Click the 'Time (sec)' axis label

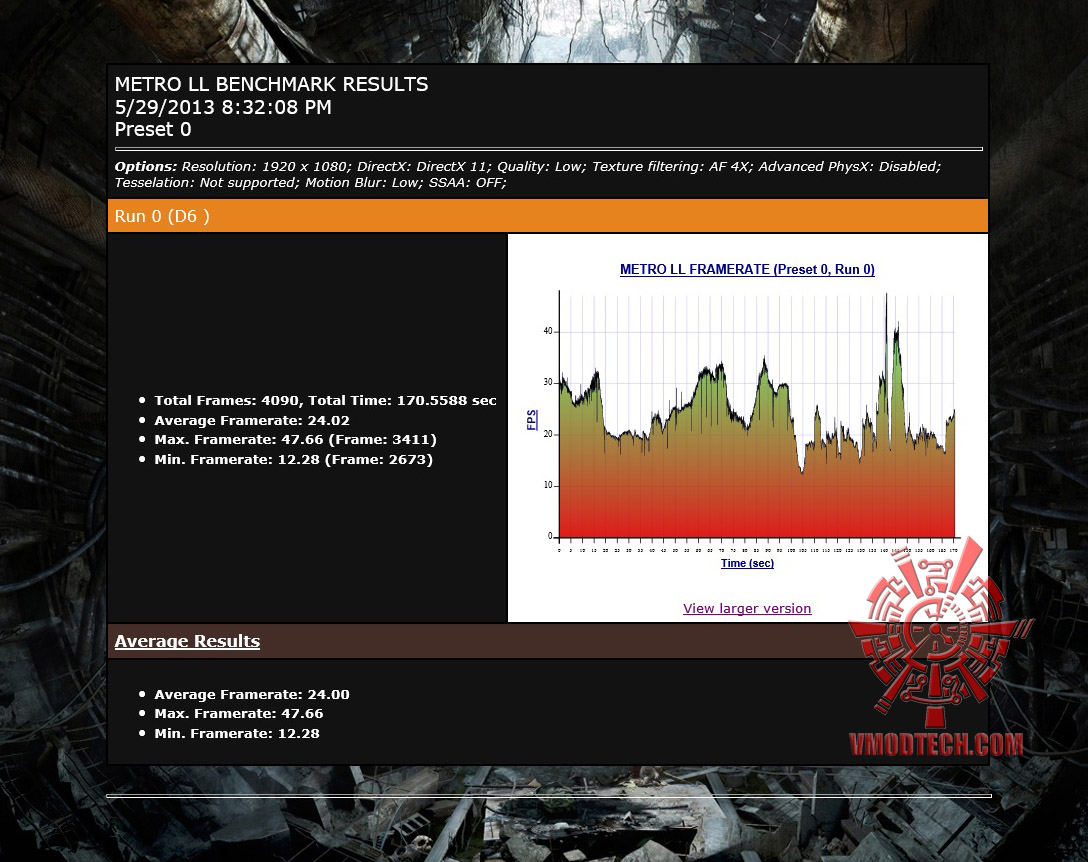(x=747, y=564)
